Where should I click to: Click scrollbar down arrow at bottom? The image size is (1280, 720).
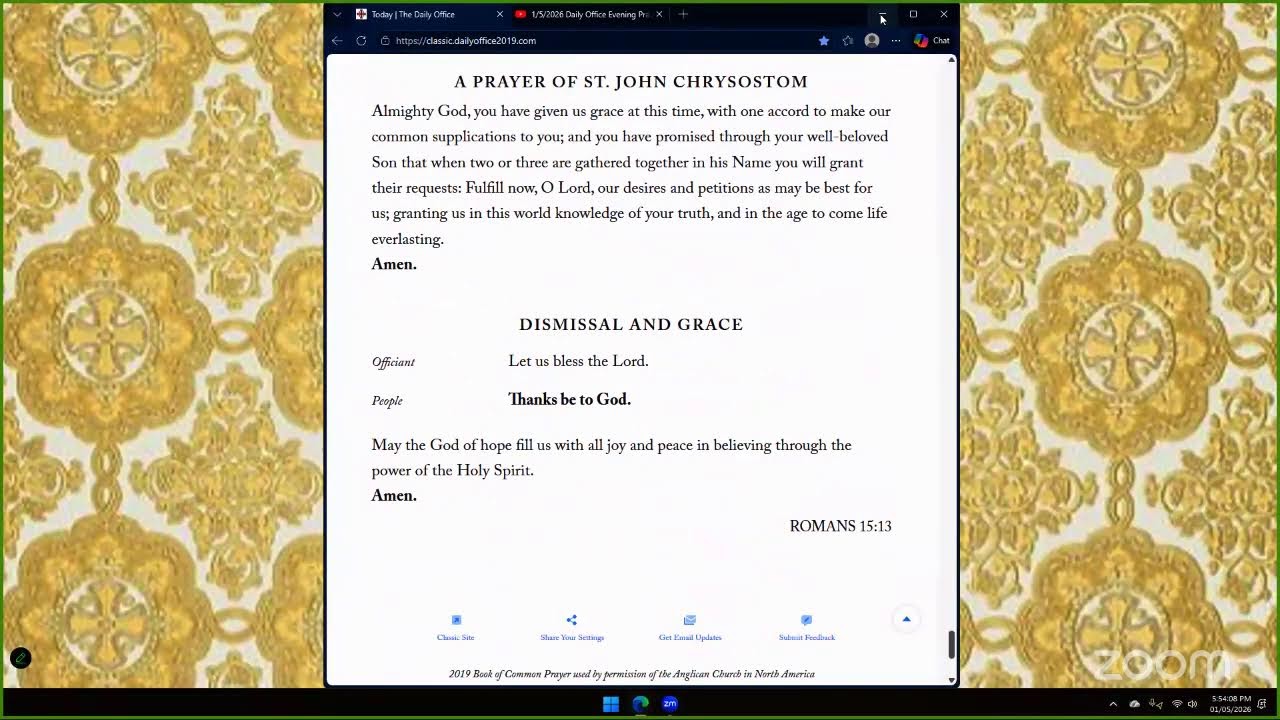click(951, 680)
